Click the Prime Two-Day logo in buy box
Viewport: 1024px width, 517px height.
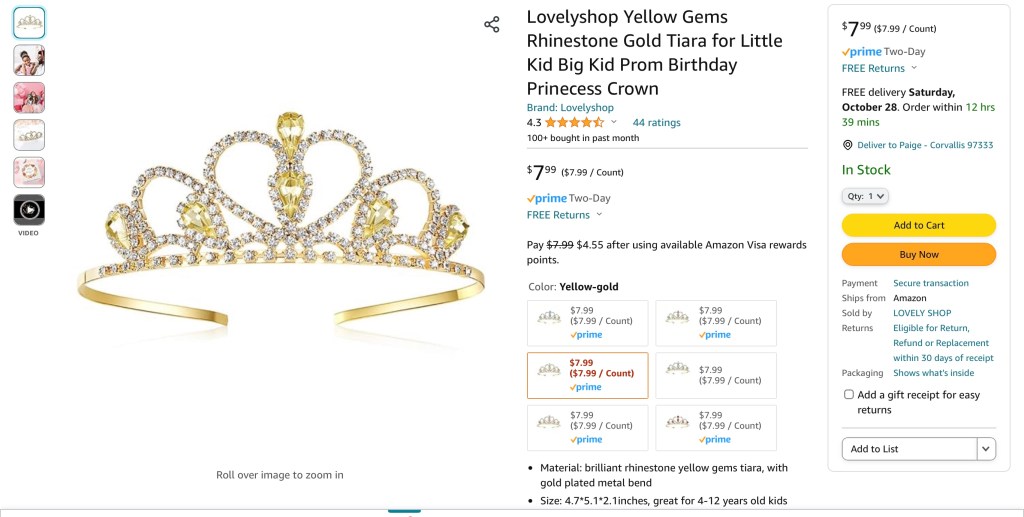(861, 51)
